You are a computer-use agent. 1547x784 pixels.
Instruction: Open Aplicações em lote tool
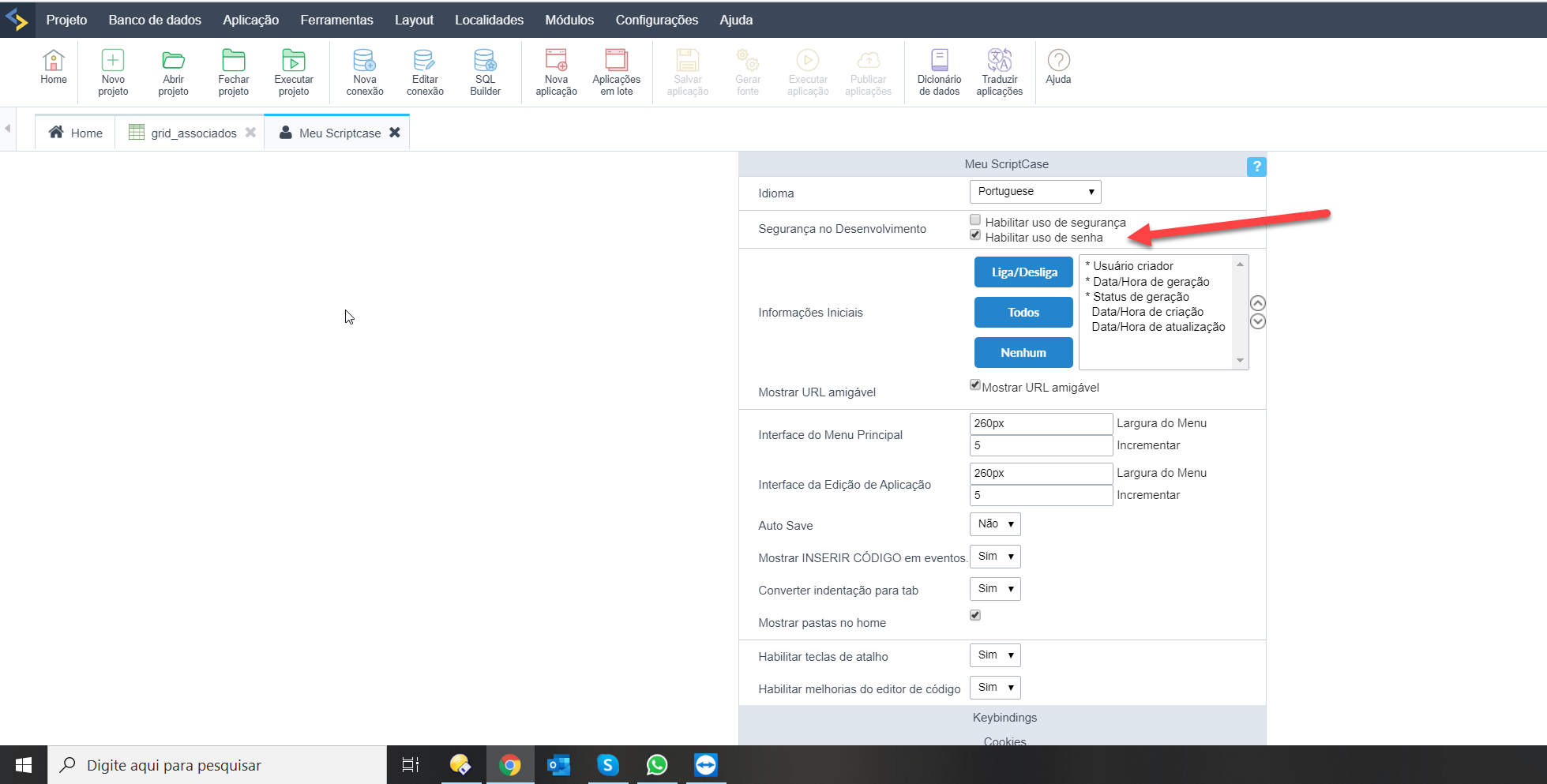(x=617, y=72)
